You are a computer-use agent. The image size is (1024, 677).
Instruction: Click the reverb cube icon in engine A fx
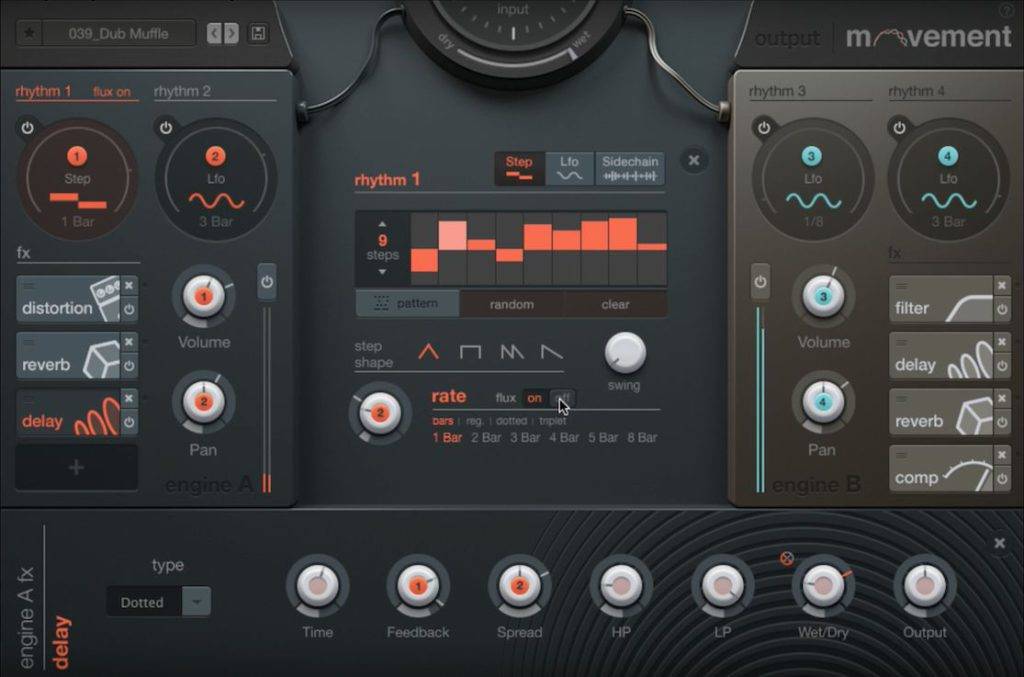click(x=99, y=355)
